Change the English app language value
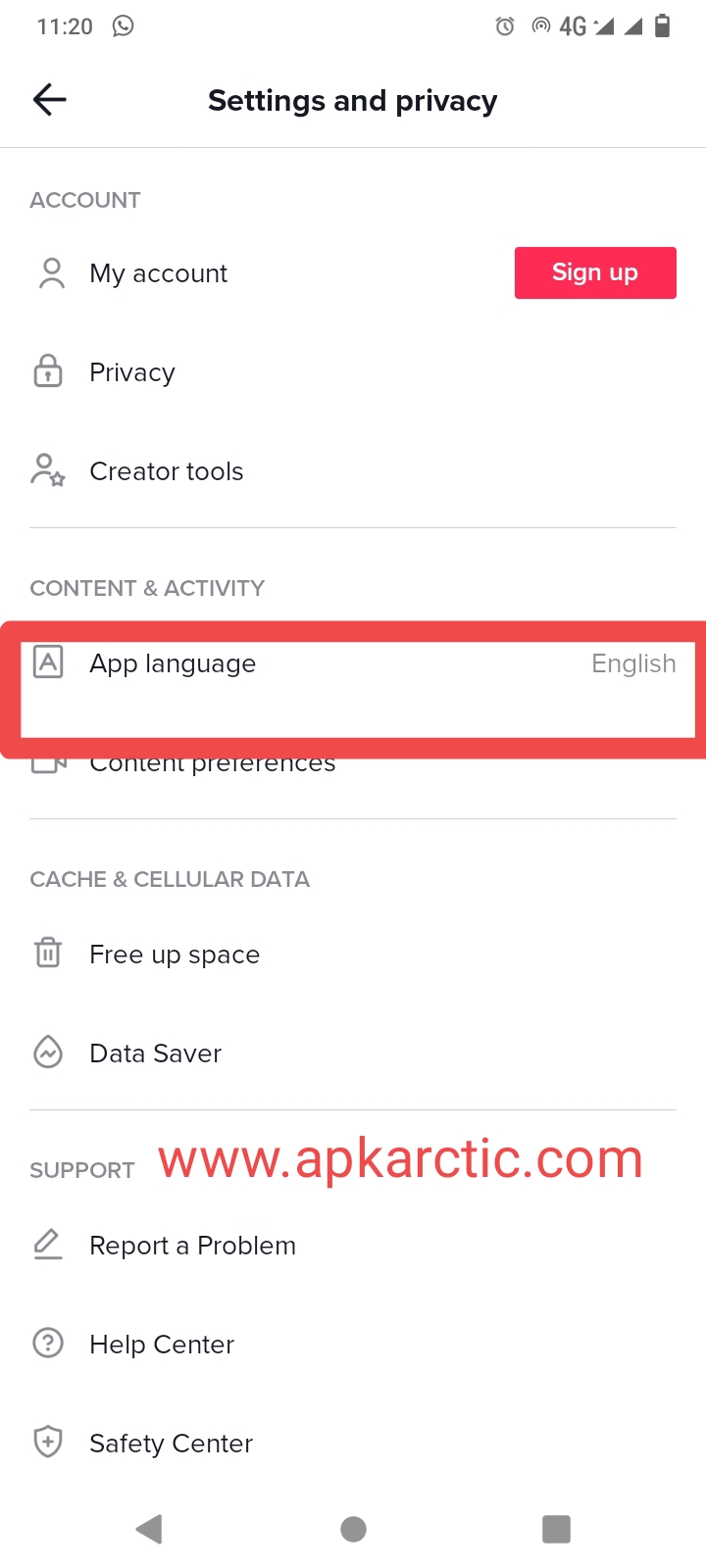Viewport: 706px width, 1568px height. (633, 663)
